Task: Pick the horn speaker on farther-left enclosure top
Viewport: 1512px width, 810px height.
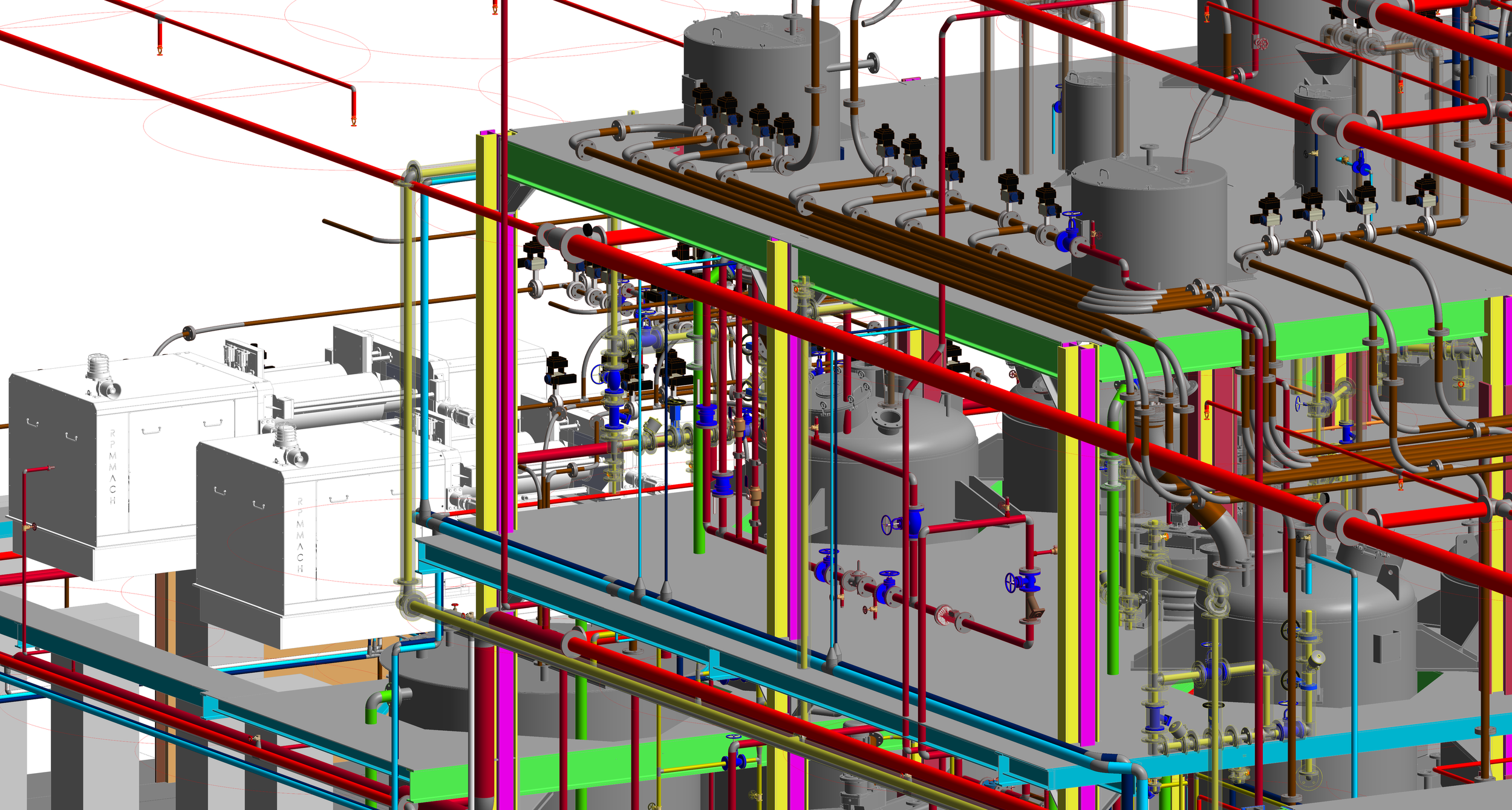Action: [x=111, y=390]
